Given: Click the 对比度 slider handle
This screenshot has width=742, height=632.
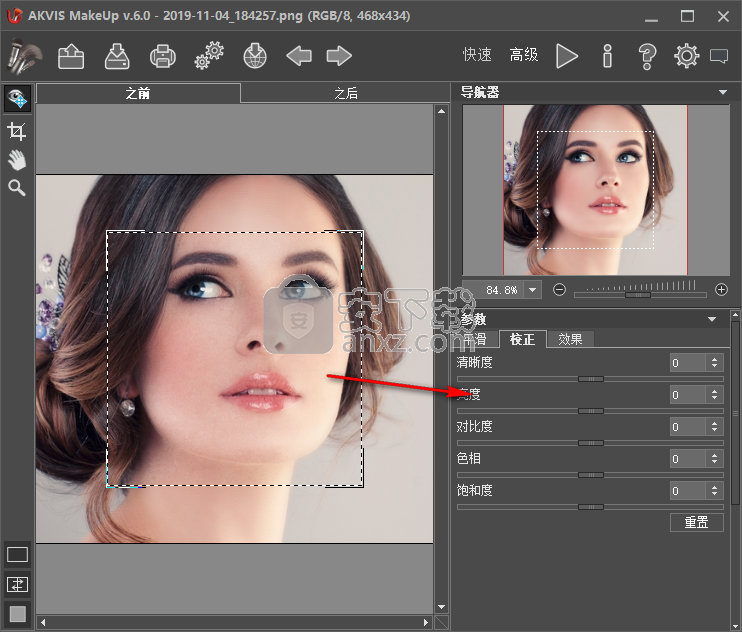Looking at the screenshot, I should pos(591,443).
